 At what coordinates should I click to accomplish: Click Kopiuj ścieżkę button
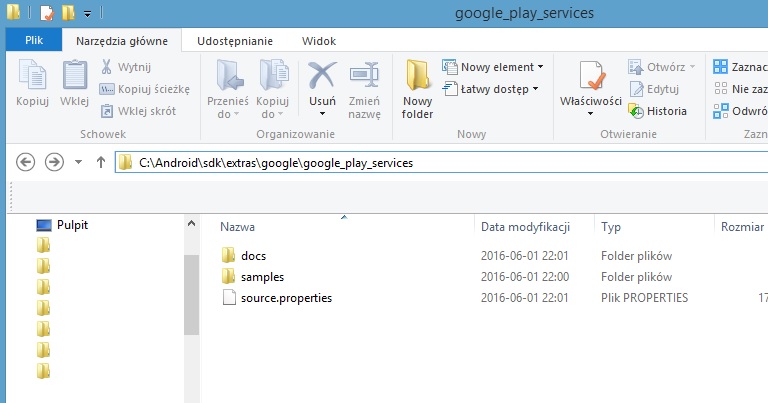pos(144,89)
